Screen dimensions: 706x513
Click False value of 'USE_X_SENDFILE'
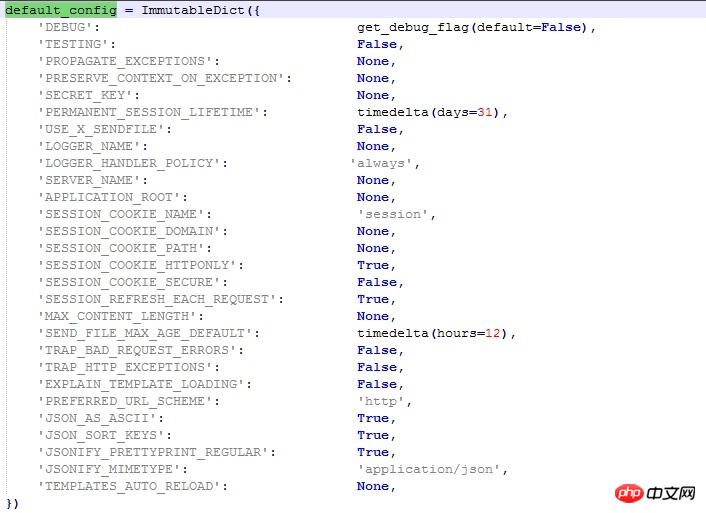click(x=377, y=129)
